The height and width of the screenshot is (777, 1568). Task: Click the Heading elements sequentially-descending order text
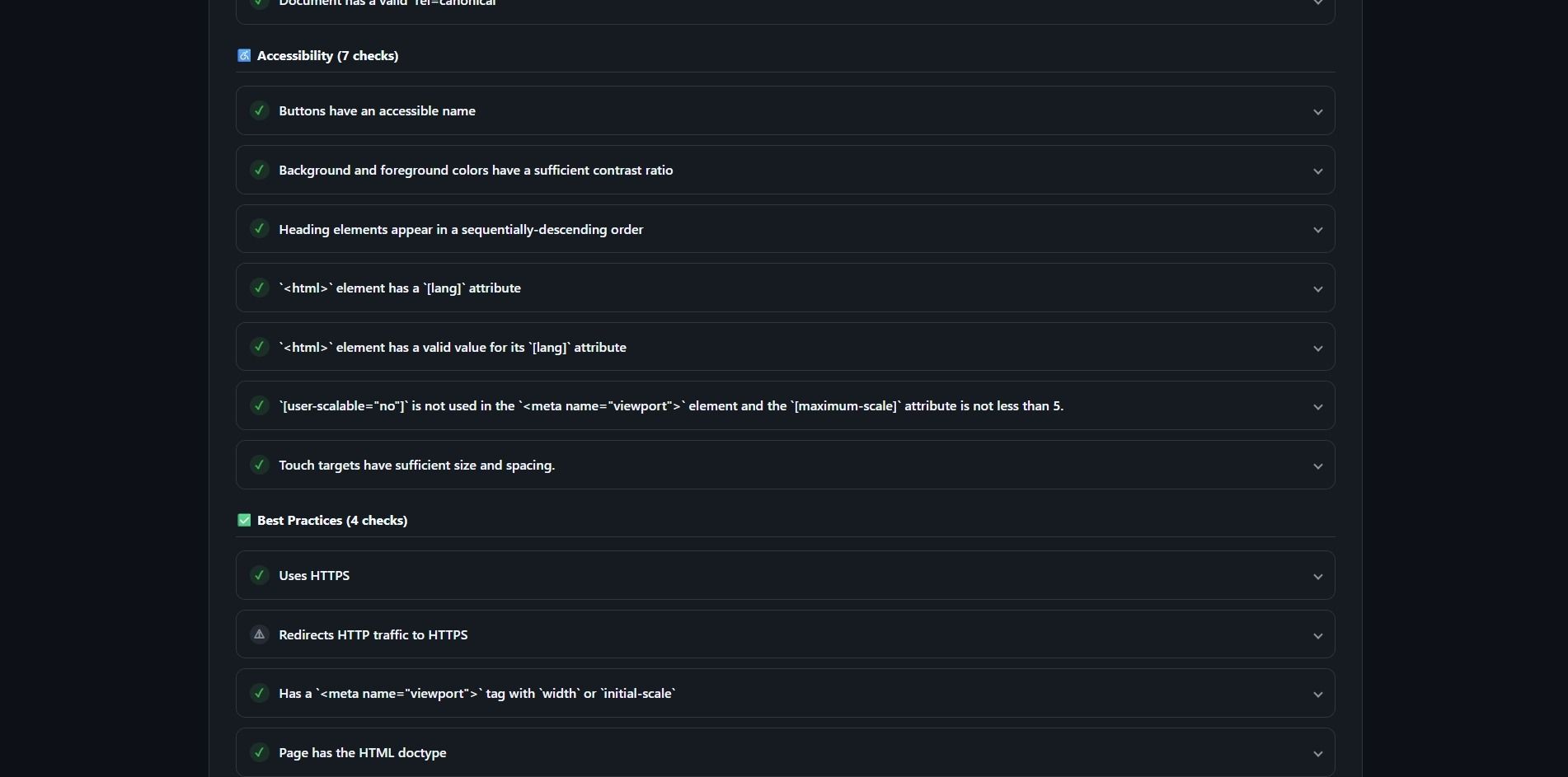pyautogui.click(x=461, y=230)
